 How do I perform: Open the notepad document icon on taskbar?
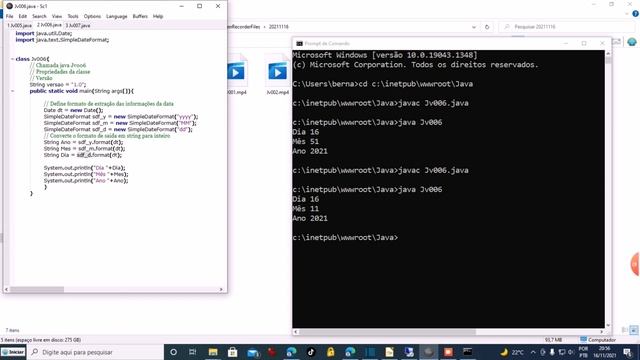coord(389,352)
